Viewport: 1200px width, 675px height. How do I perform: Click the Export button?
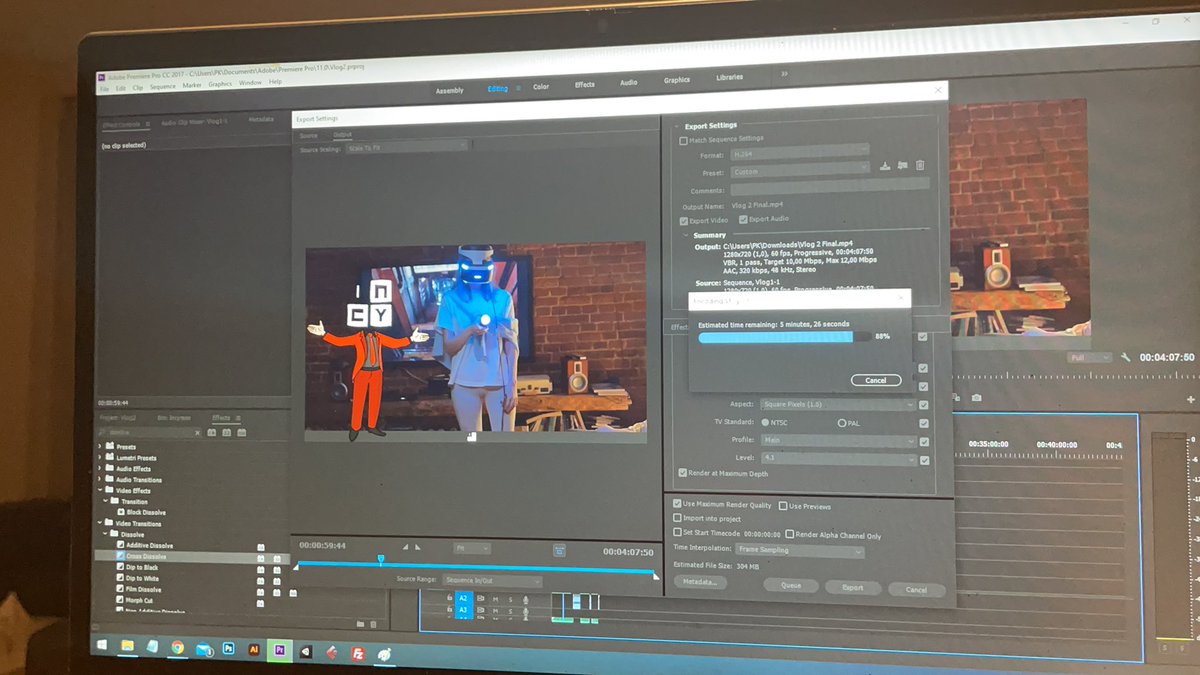click(852, 587)
